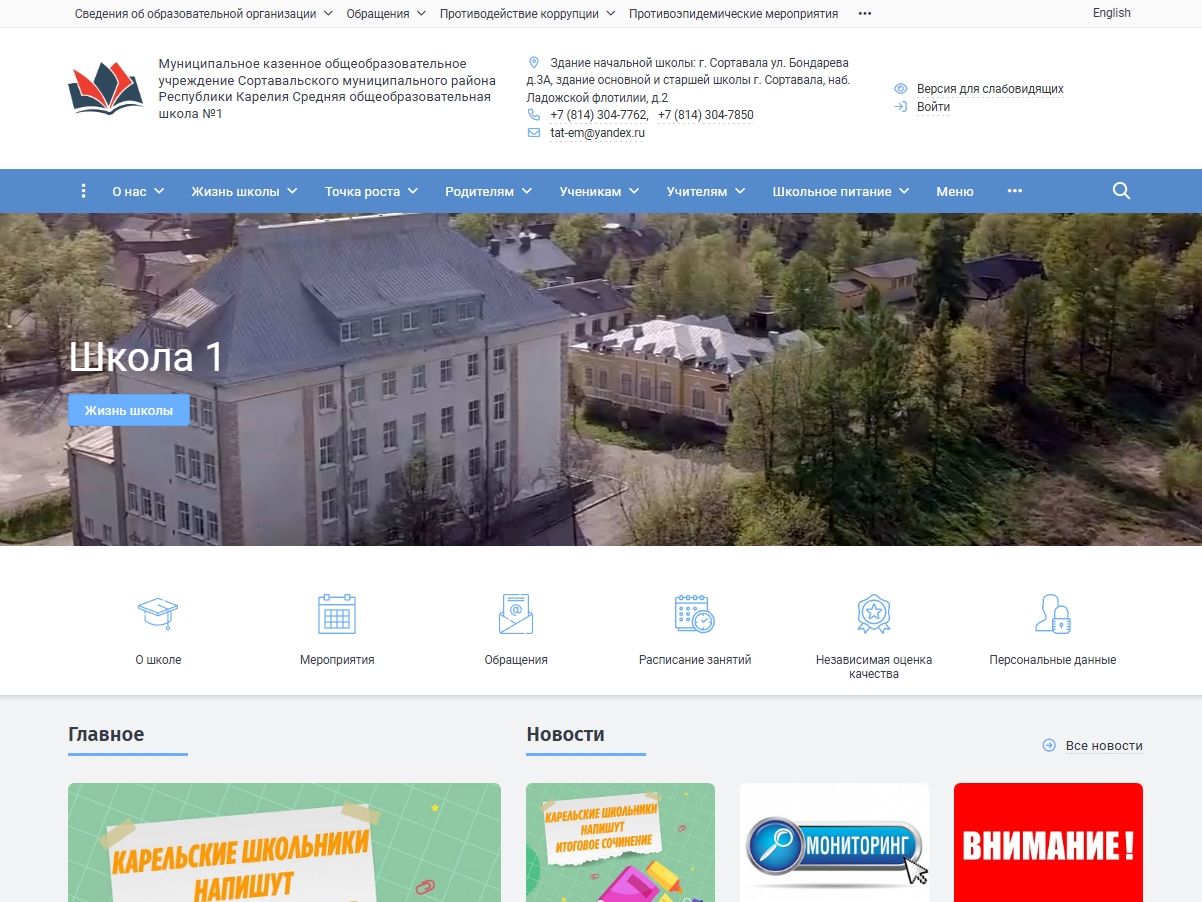1202x902 pixels.
Task: Switch the site language to English
Action: point(1111,13)
